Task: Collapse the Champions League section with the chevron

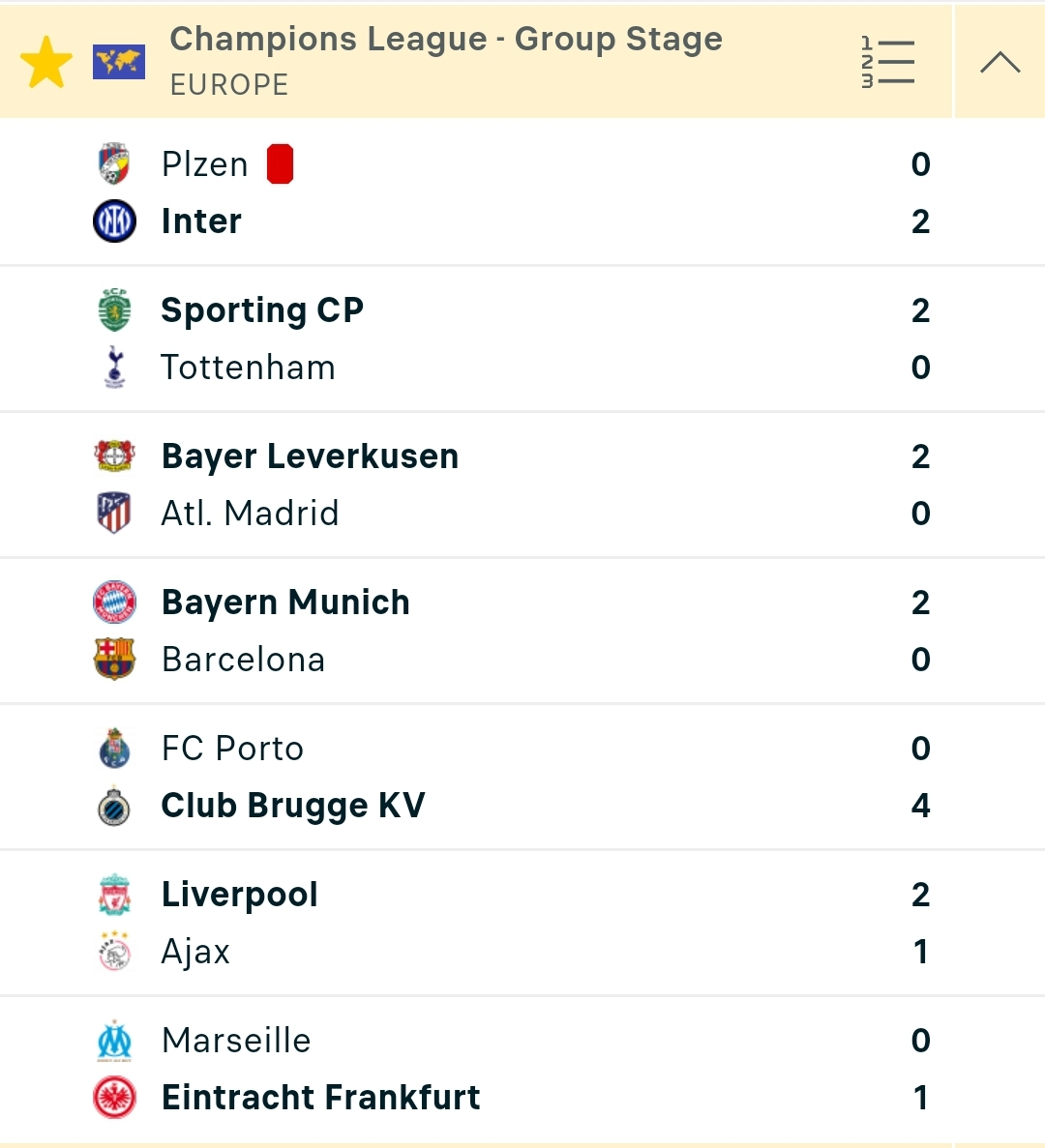Action: coord(1000,62)
